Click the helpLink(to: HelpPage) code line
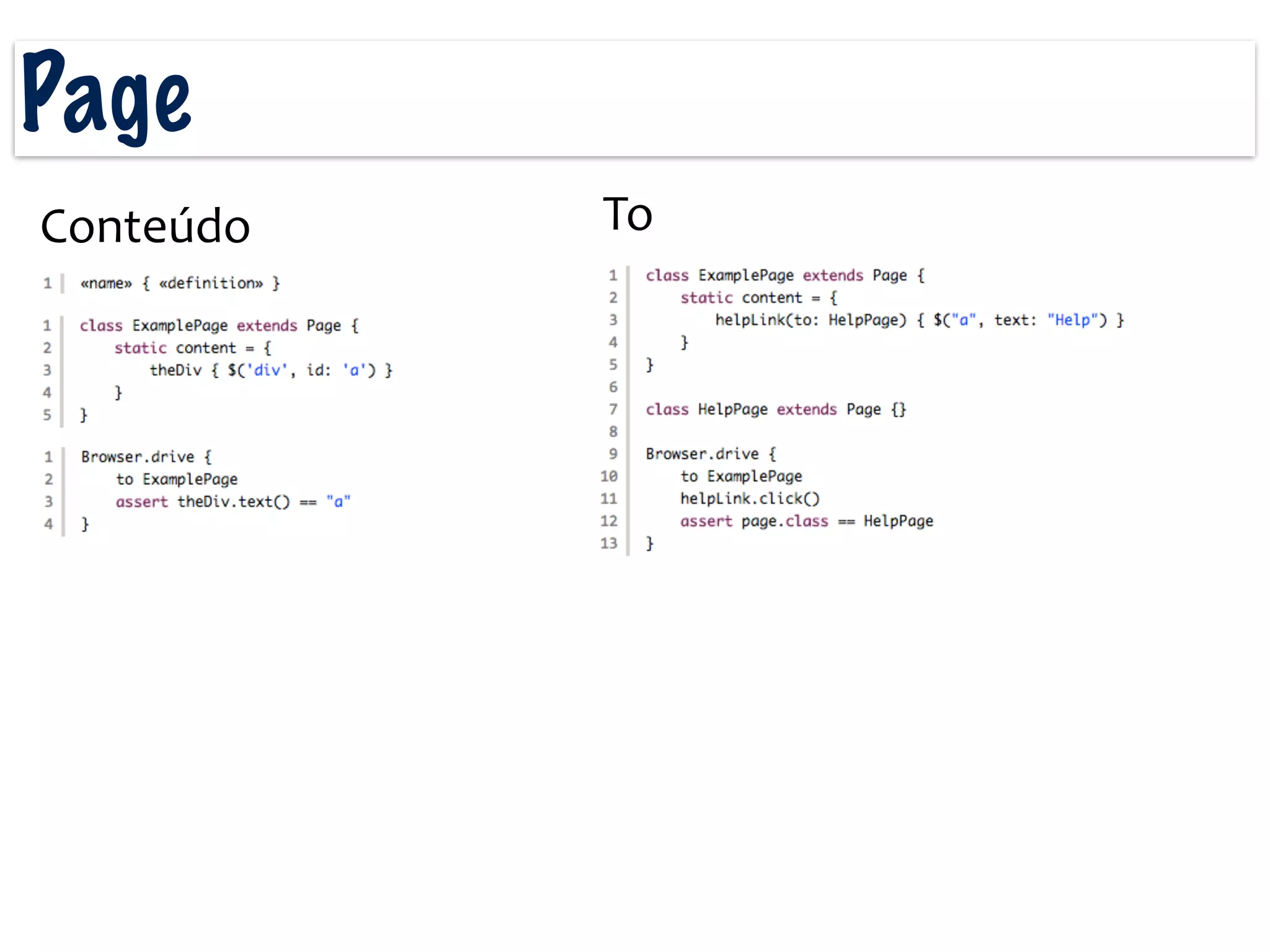The width and height of the screenshot is (1270, 952). tap(919, 320)
